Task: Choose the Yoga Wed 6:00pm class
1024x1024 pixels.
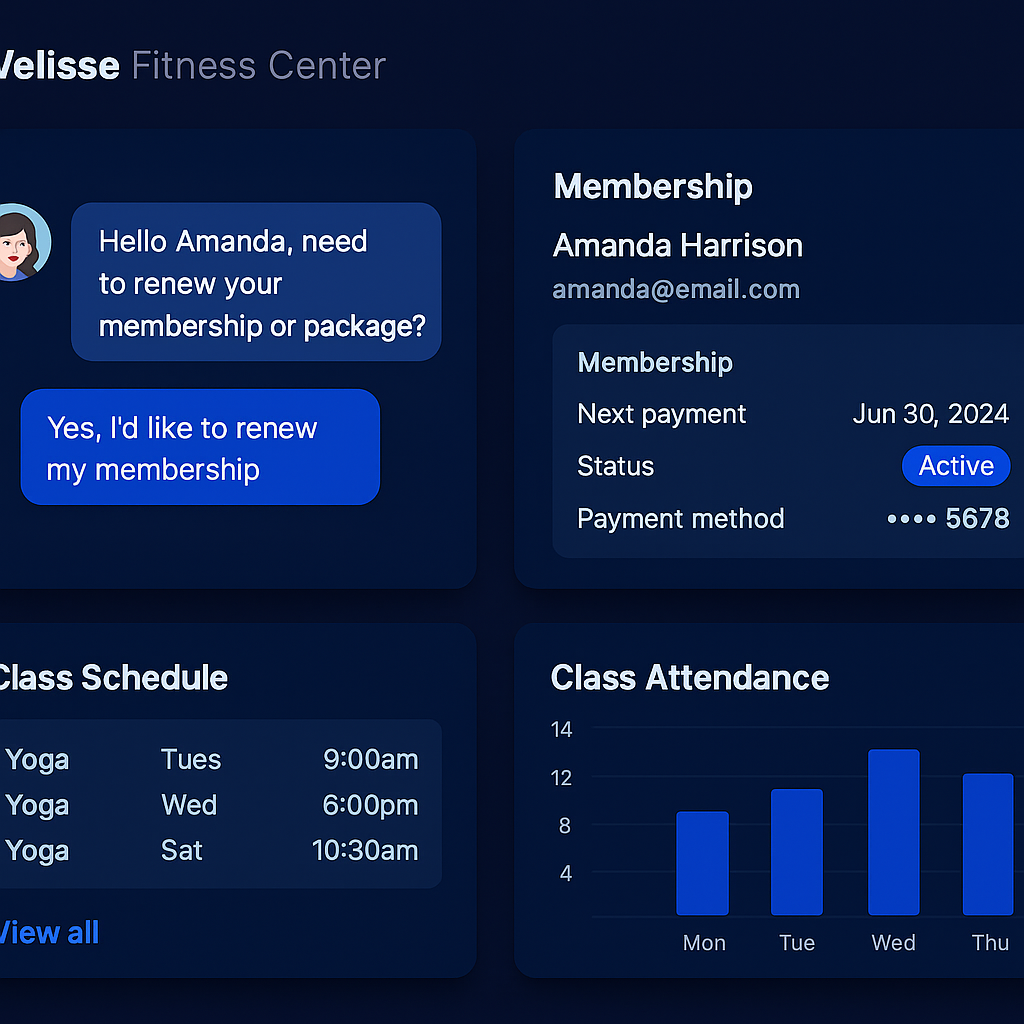Action: pyautogui.click(x=212, y=805)
